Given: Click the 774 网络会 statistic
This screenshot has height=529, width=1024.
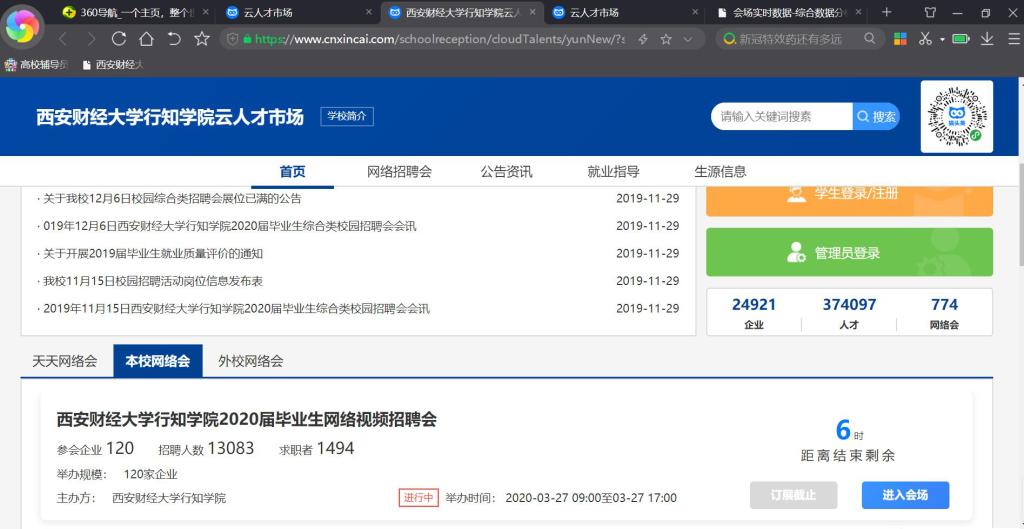Looking at the screenshot, I should point(944,313).
